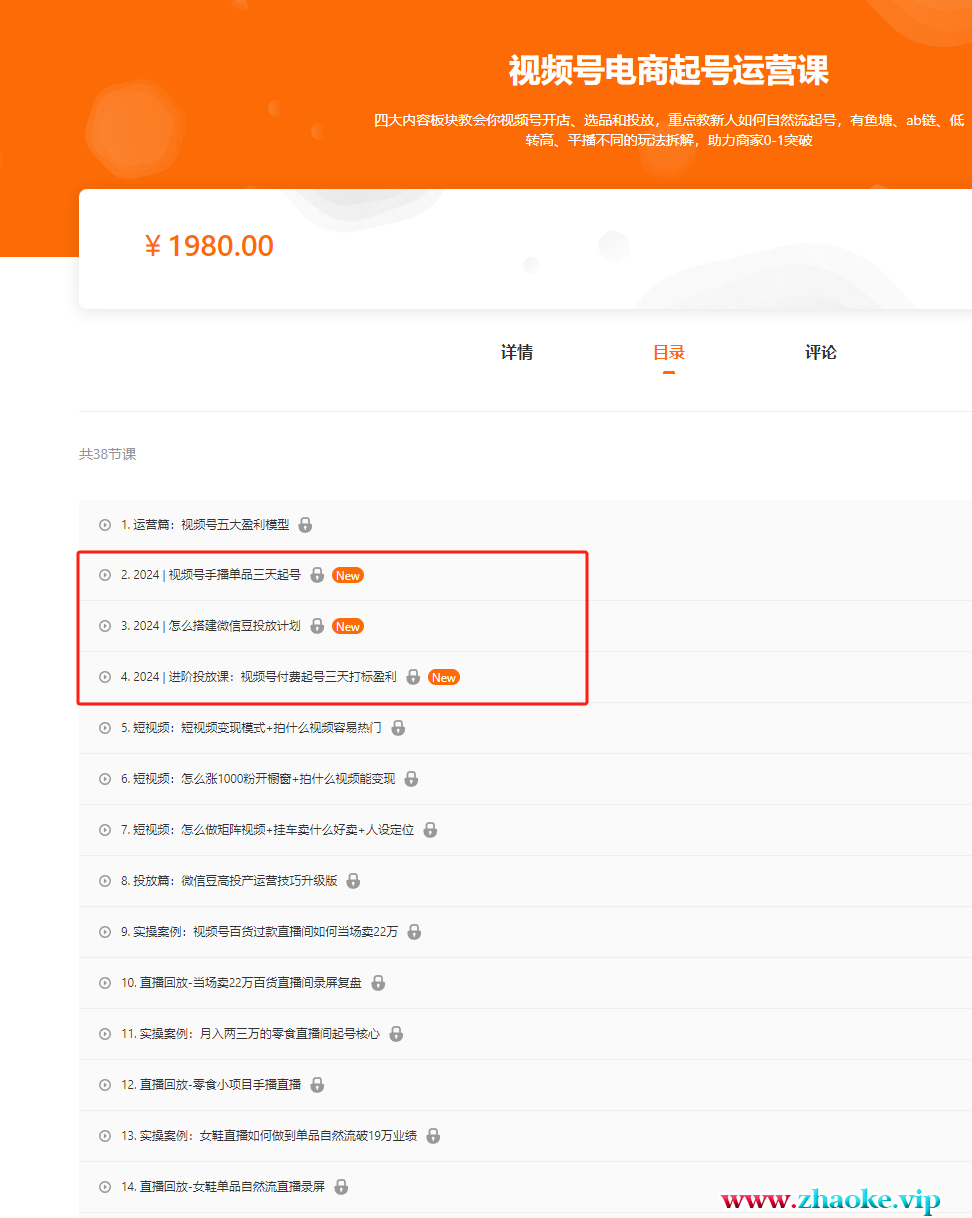Click the lock icon on lesson 1
Viewport: 972px width, 1218px height.
306,525
